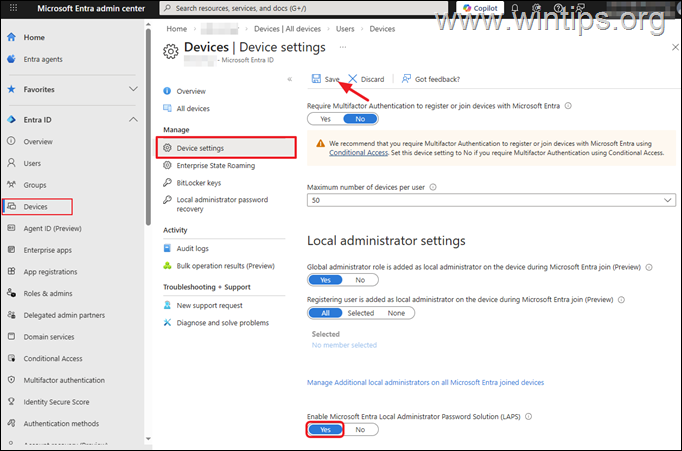Click the Conditional Access sidebar icon
This screenshot has height=451, width=682.
(12, 358)
